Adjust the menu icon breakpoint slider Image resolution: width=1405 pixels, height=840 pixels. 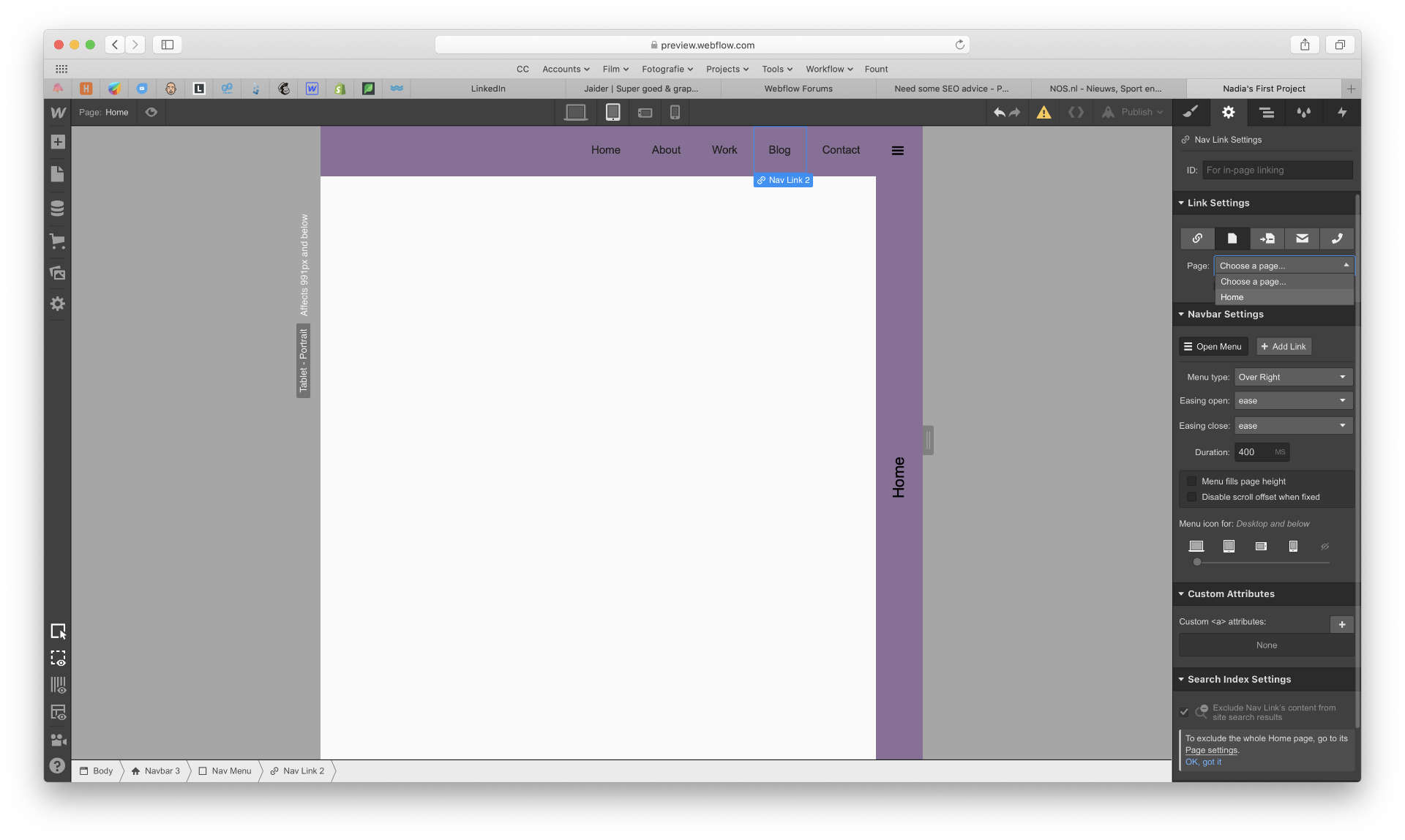pos(1197,562)
